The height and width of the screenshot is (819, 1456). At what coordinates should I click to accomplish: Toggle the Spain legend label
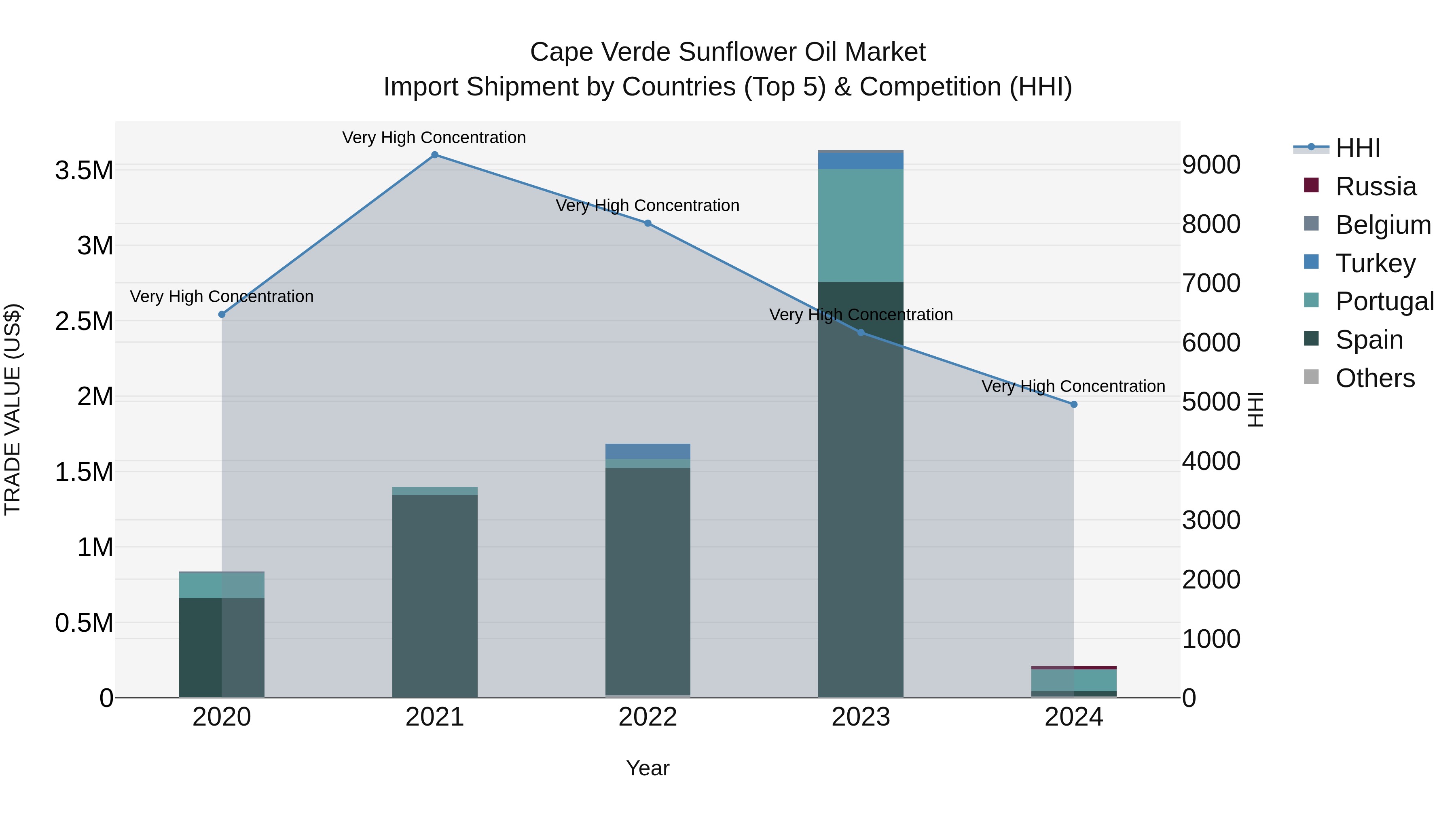coord(1369,340)
